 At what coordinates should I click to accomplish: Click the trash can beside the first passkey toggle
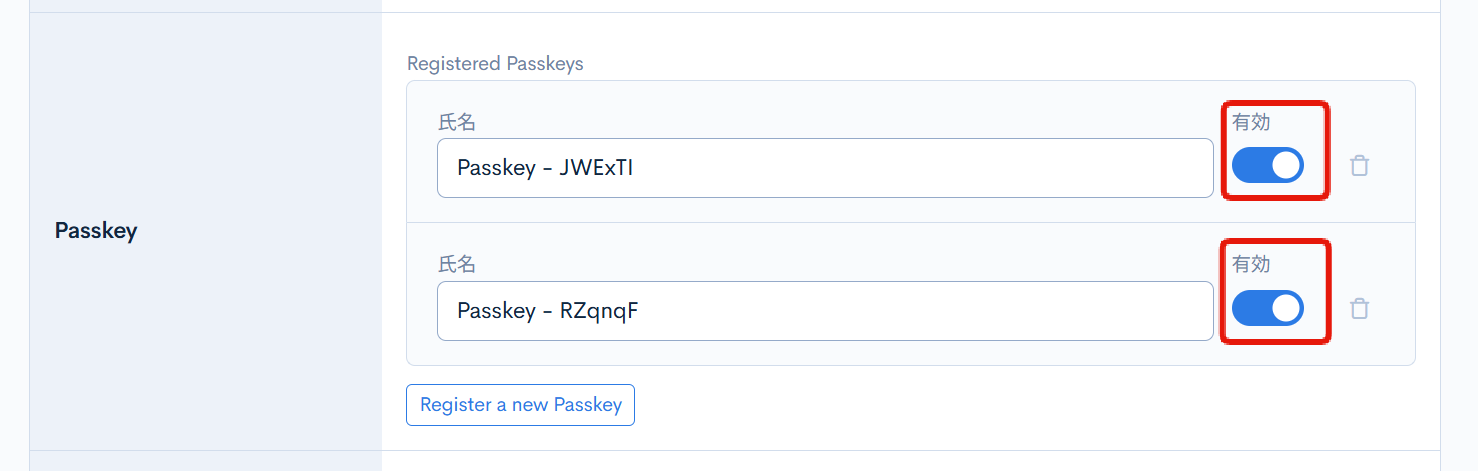[1359, 166]
